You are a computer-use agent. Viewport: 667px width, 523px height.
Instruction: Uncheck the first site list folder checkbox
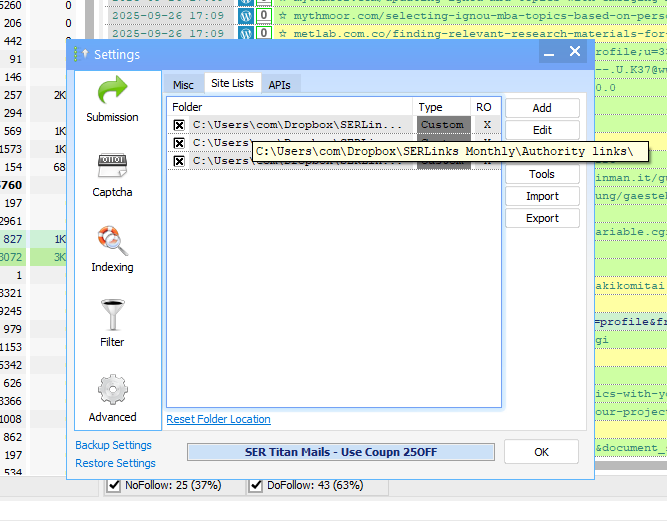tap(179, 125)
